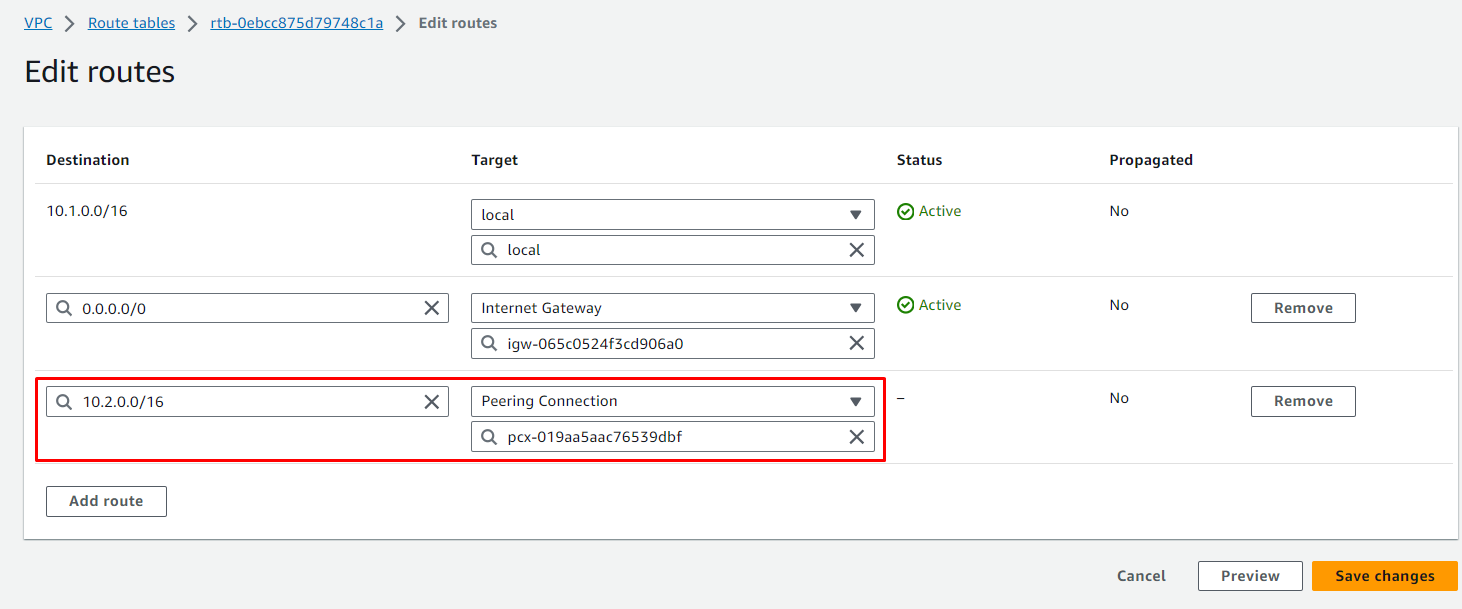
Task: Save changes to the routes
Action: click(x=1384, y=576)
